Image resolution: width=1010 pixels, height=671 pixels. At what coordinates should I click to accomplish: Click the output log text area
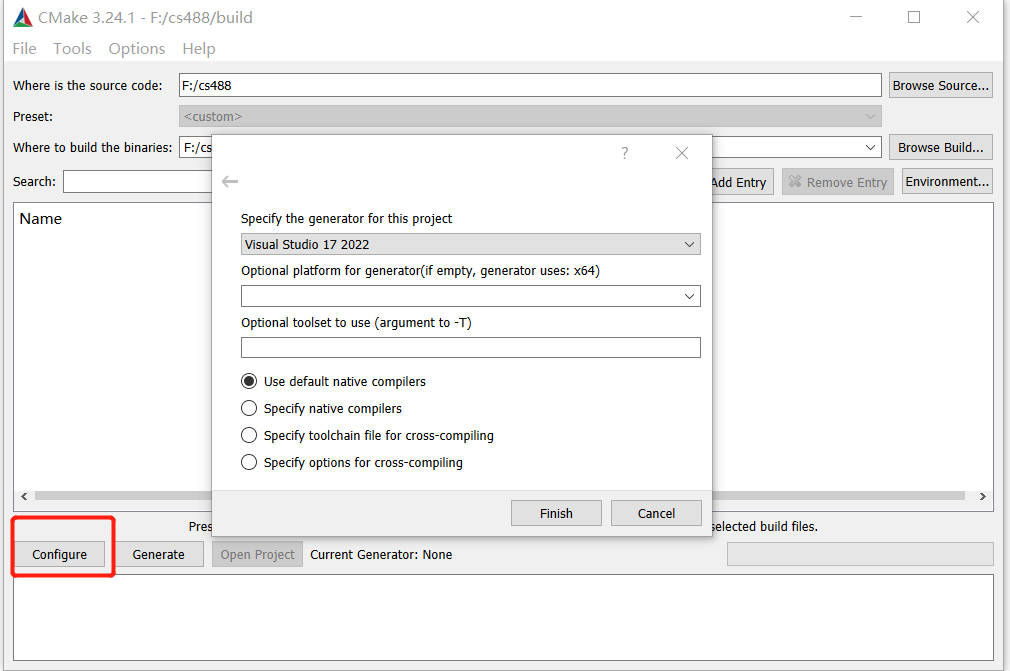pos(503,617)
